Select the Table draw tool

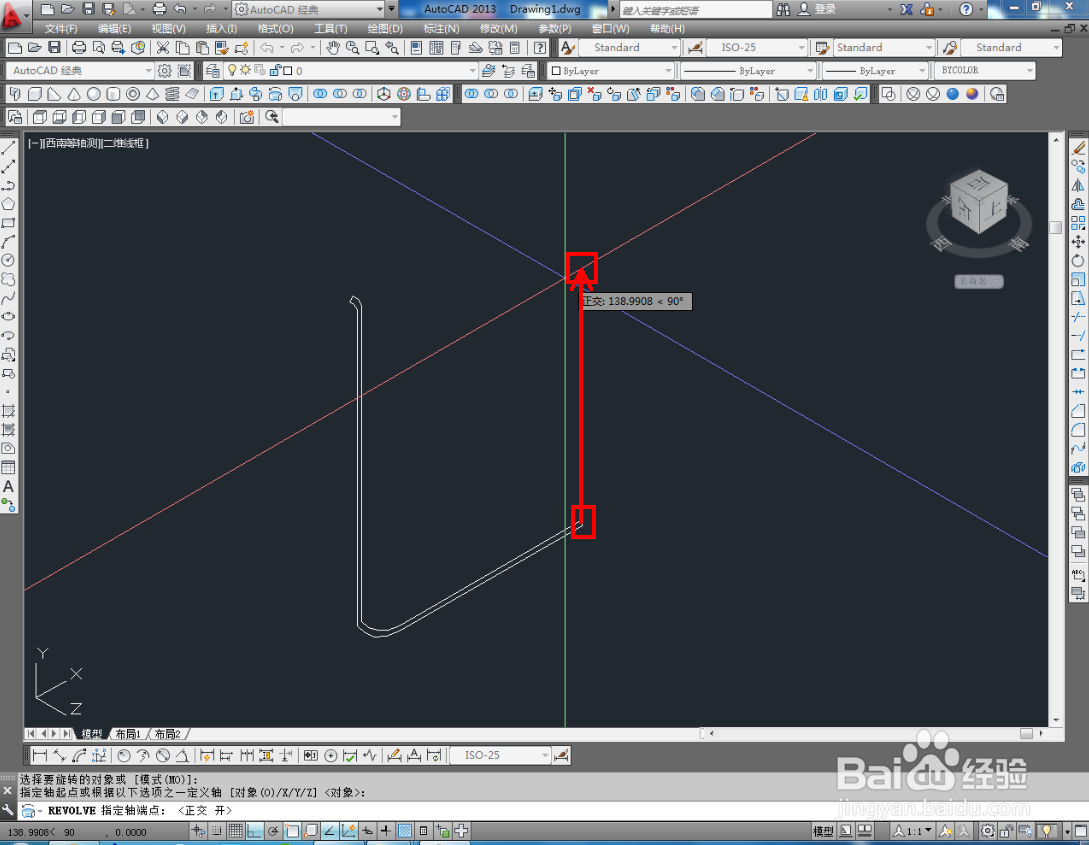click(x=8, y=467)
